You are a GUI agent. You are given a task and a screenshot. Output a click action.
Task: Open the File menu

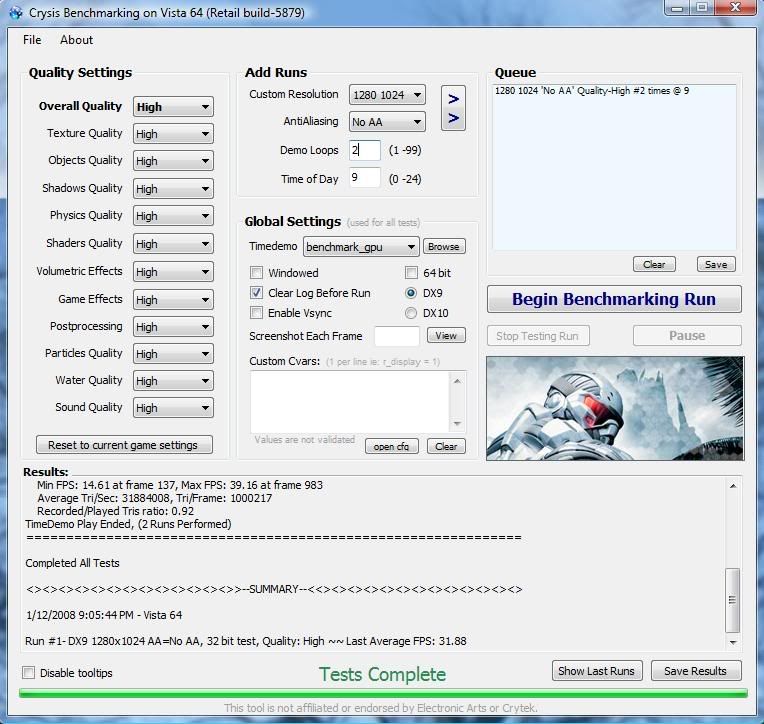pos(32,40)
